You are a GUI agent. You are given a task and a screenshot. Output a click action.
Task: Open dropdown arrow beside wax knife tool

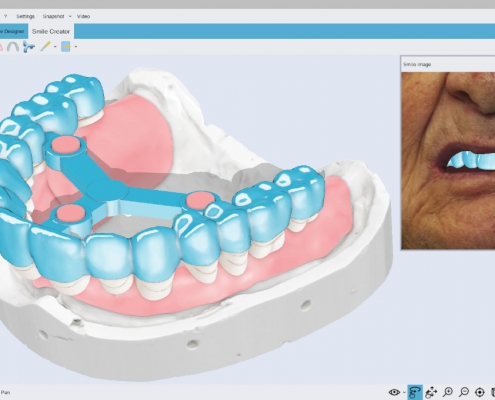[x=55, y=47]
